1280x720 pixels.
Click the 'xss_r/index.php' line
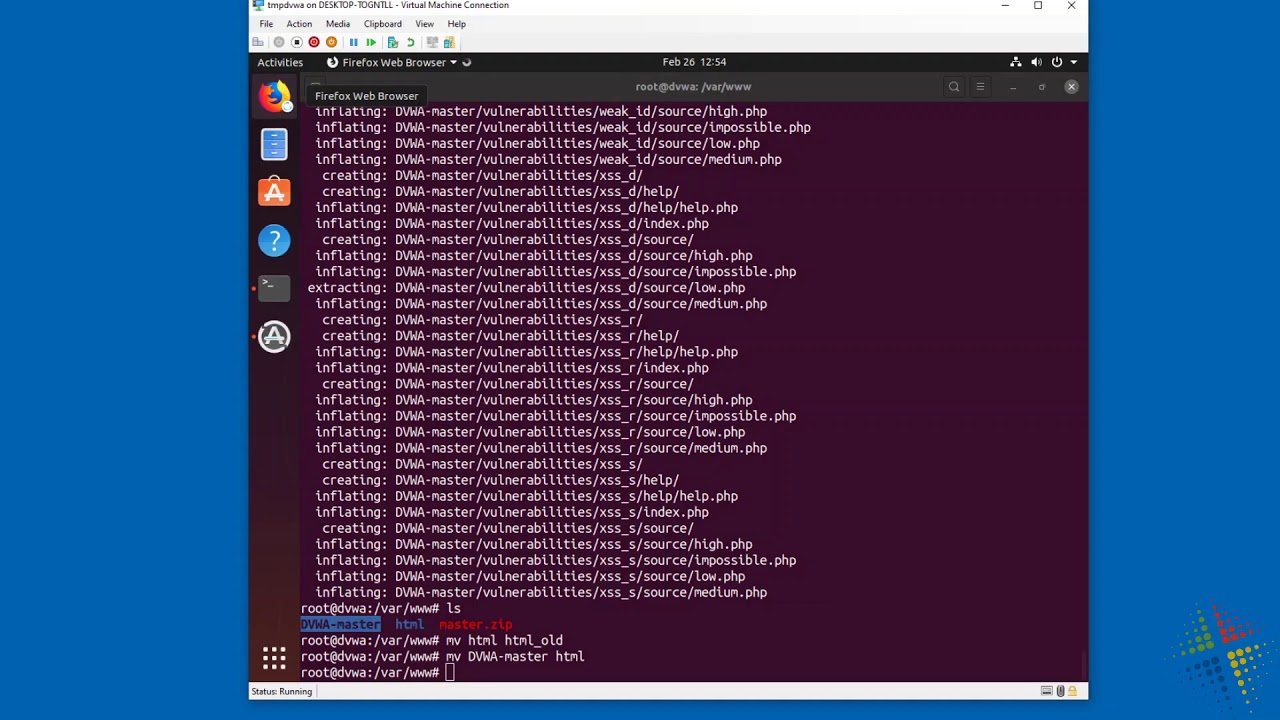(512, 368)
